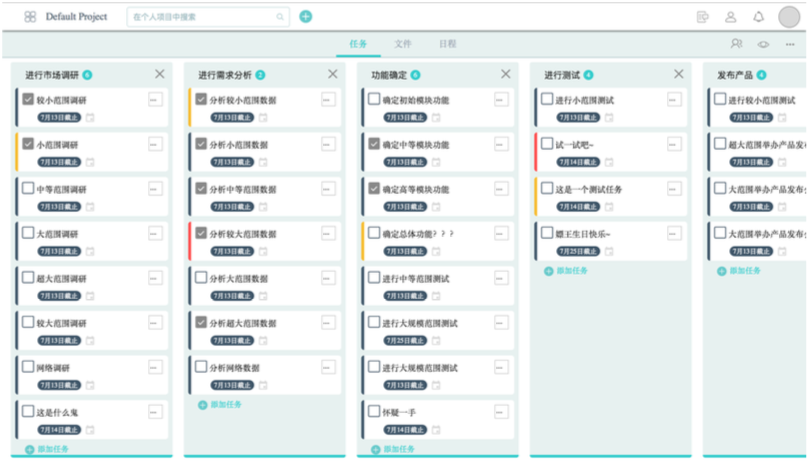Open the dash menu on 分析超大范围数据 card

pos(328,323)
